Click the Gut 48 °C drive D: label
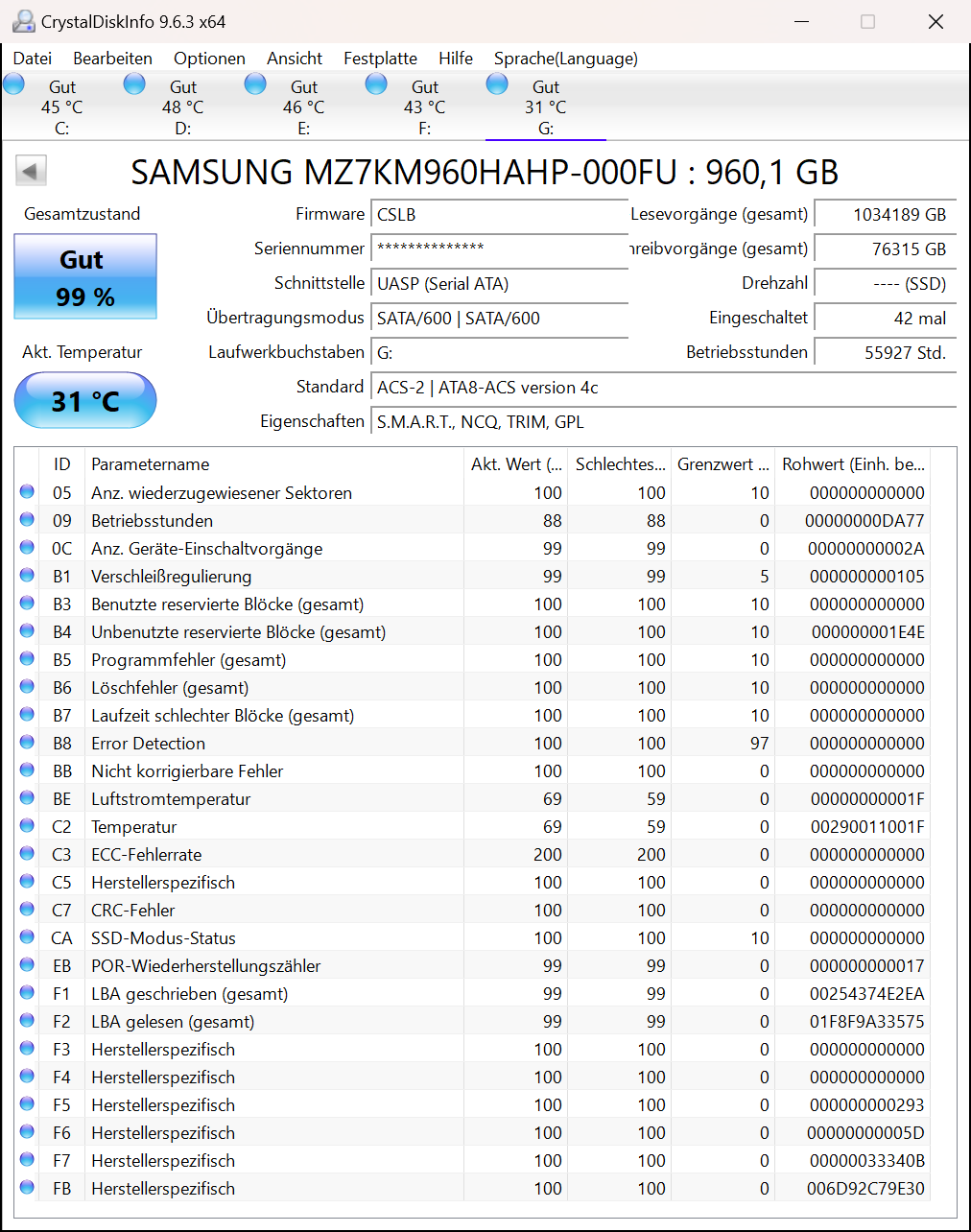The width and height of the screenshot is (971, 1232). coord(183,107)
